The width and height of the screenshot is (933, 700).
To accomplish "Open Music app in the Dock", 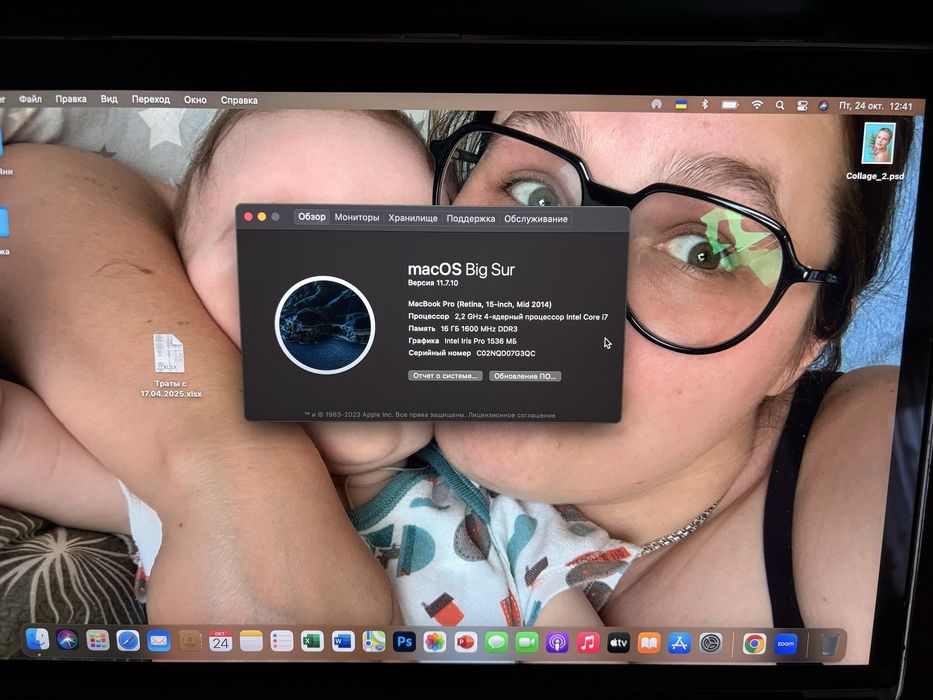I will point(588,643).
